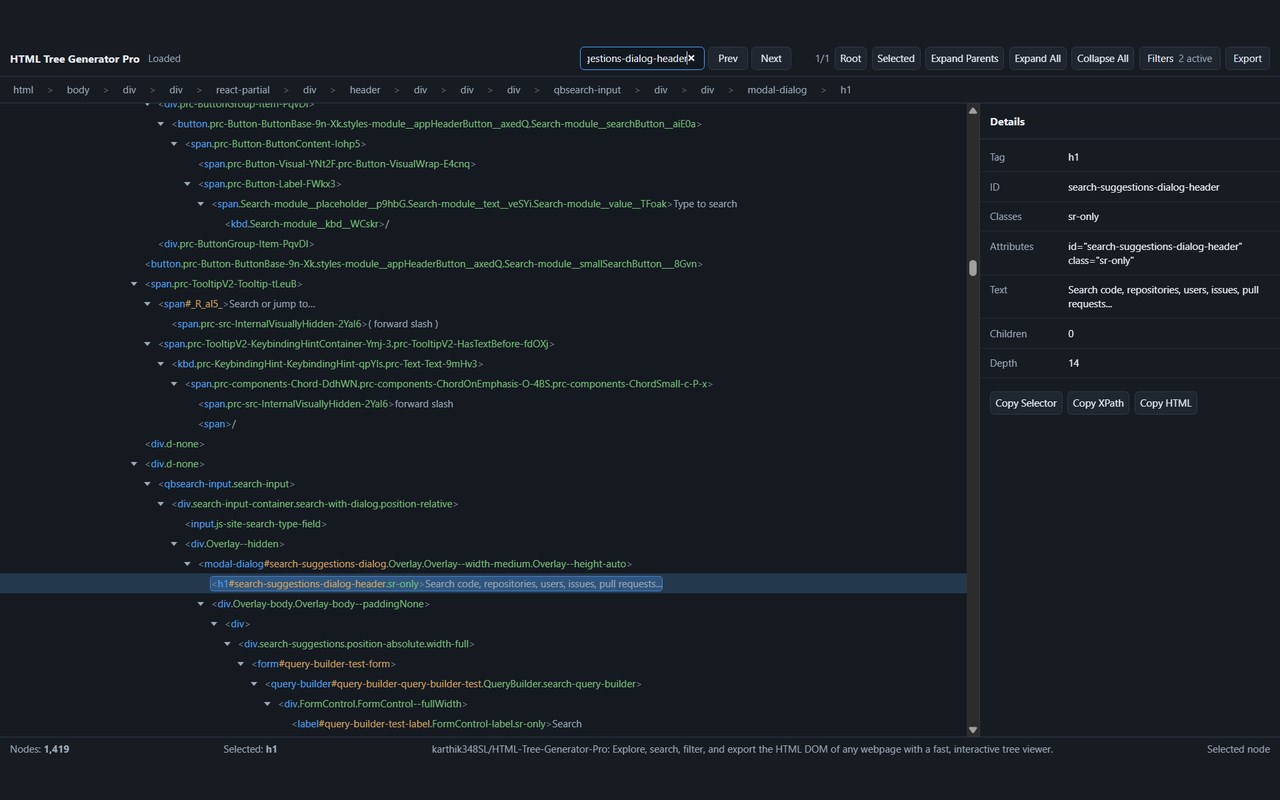
Task: Collapse qbsearch-input.search-input node
Action: point(148,484)
